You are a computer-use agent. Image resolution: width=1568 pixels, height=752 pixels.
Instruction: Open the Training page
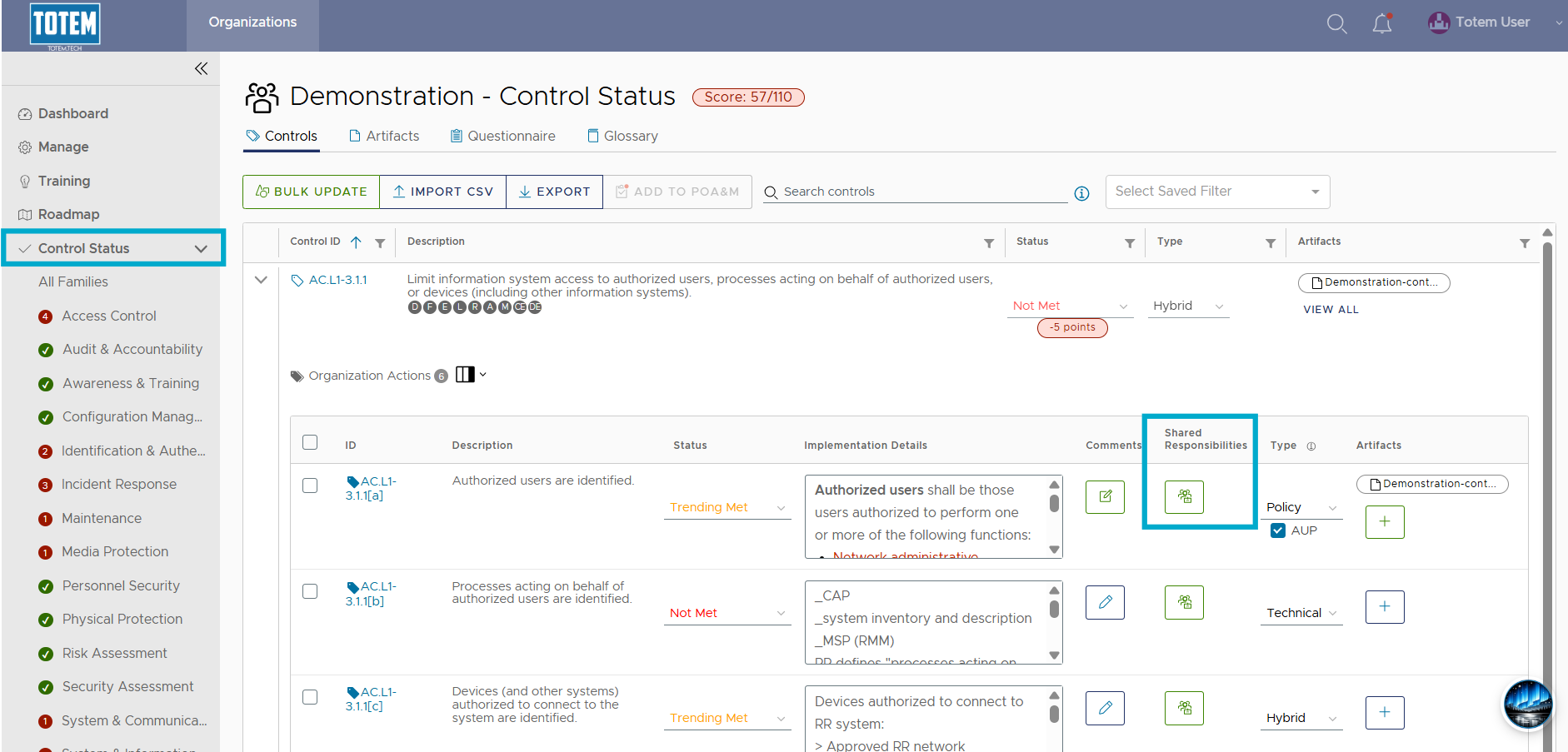click(x=64, y=182)
